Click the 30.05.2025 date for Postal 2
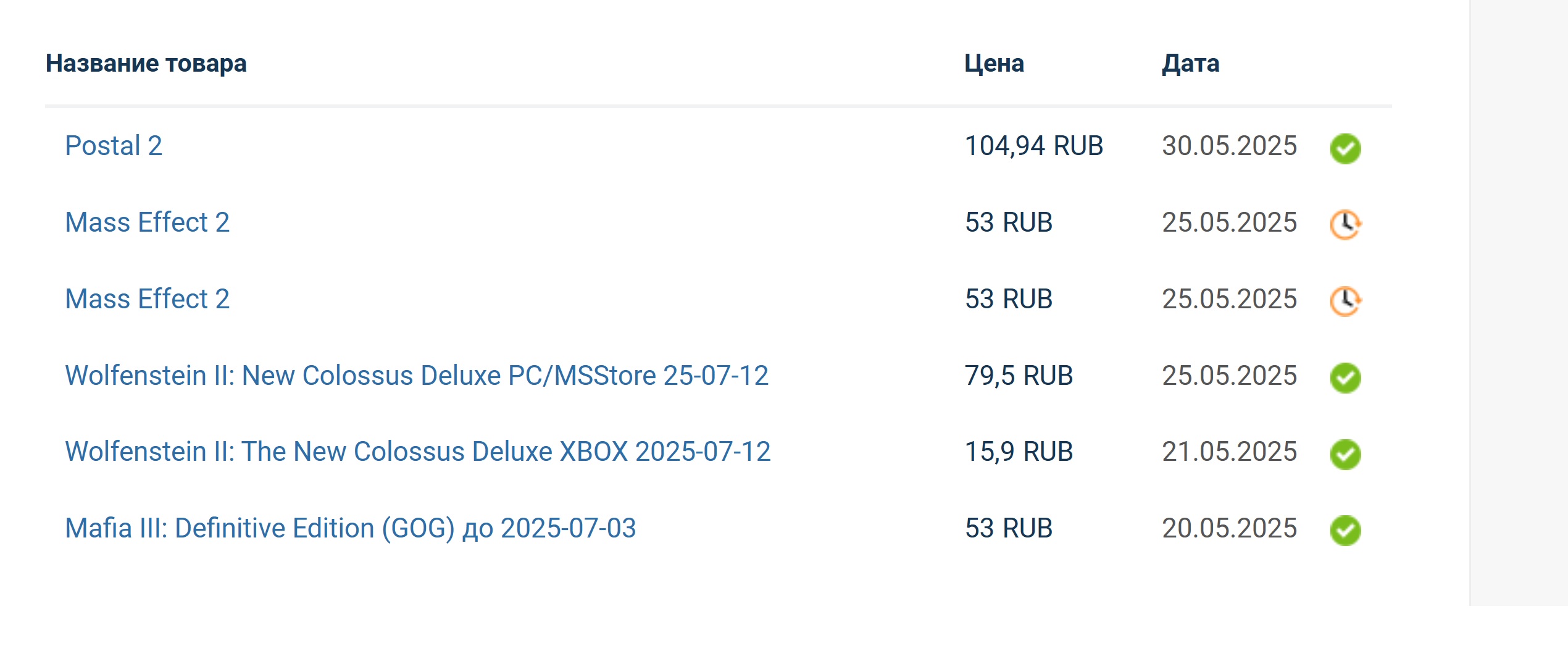Viewport: 1568px width, 653px height. click(1230, 146)
